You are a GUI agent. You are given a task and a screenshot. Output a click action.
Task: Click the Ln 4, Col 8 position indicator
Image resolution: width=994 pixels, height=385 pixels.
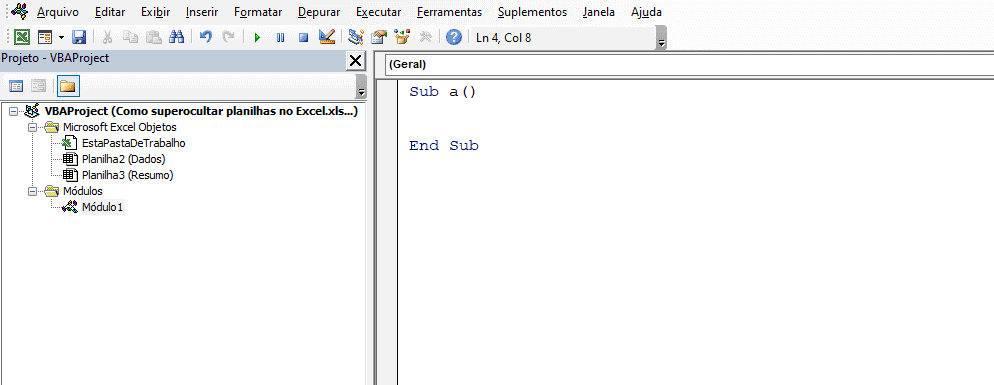[504, 38]
